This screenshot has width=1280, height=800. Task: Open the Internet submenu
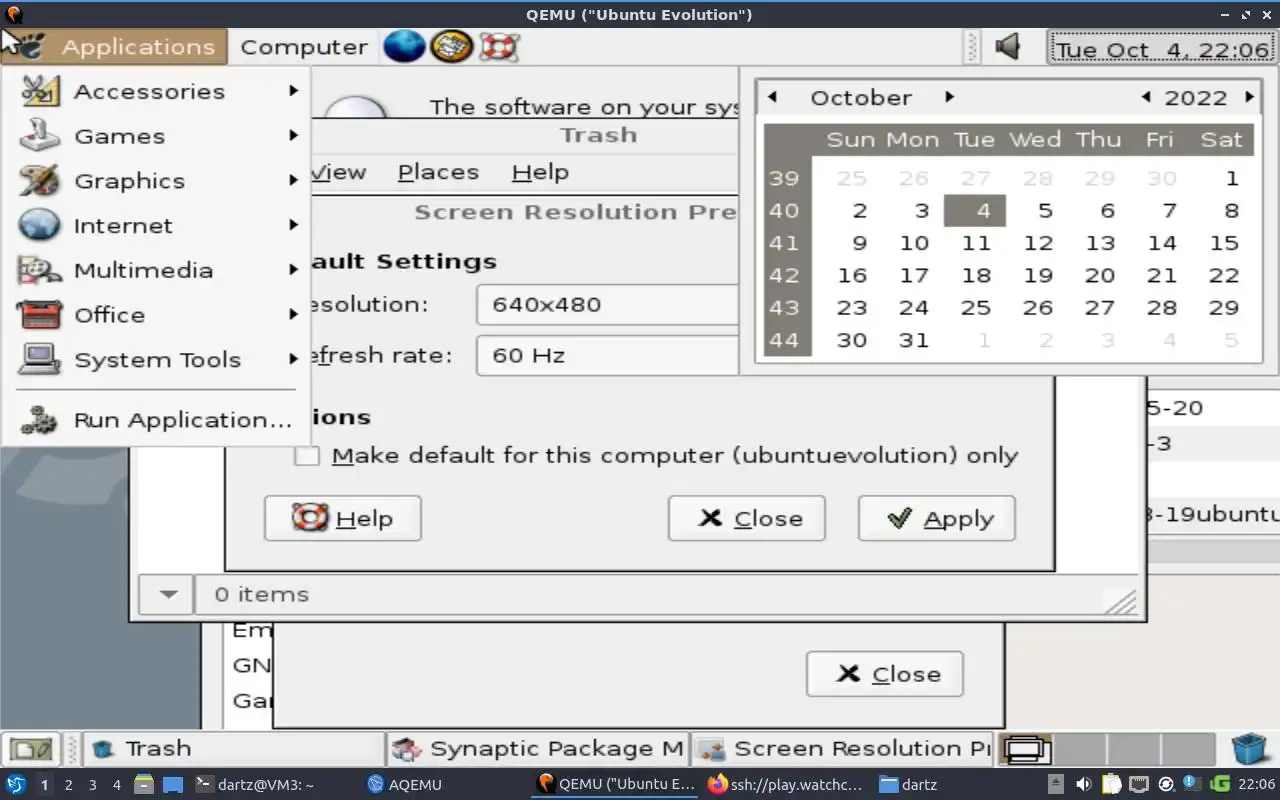coord(157,226)
